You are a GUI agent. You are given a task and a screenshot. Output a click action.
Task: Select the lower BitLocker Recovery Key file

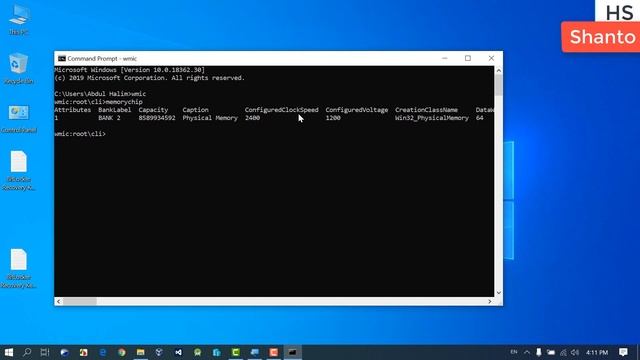[19, 268]
